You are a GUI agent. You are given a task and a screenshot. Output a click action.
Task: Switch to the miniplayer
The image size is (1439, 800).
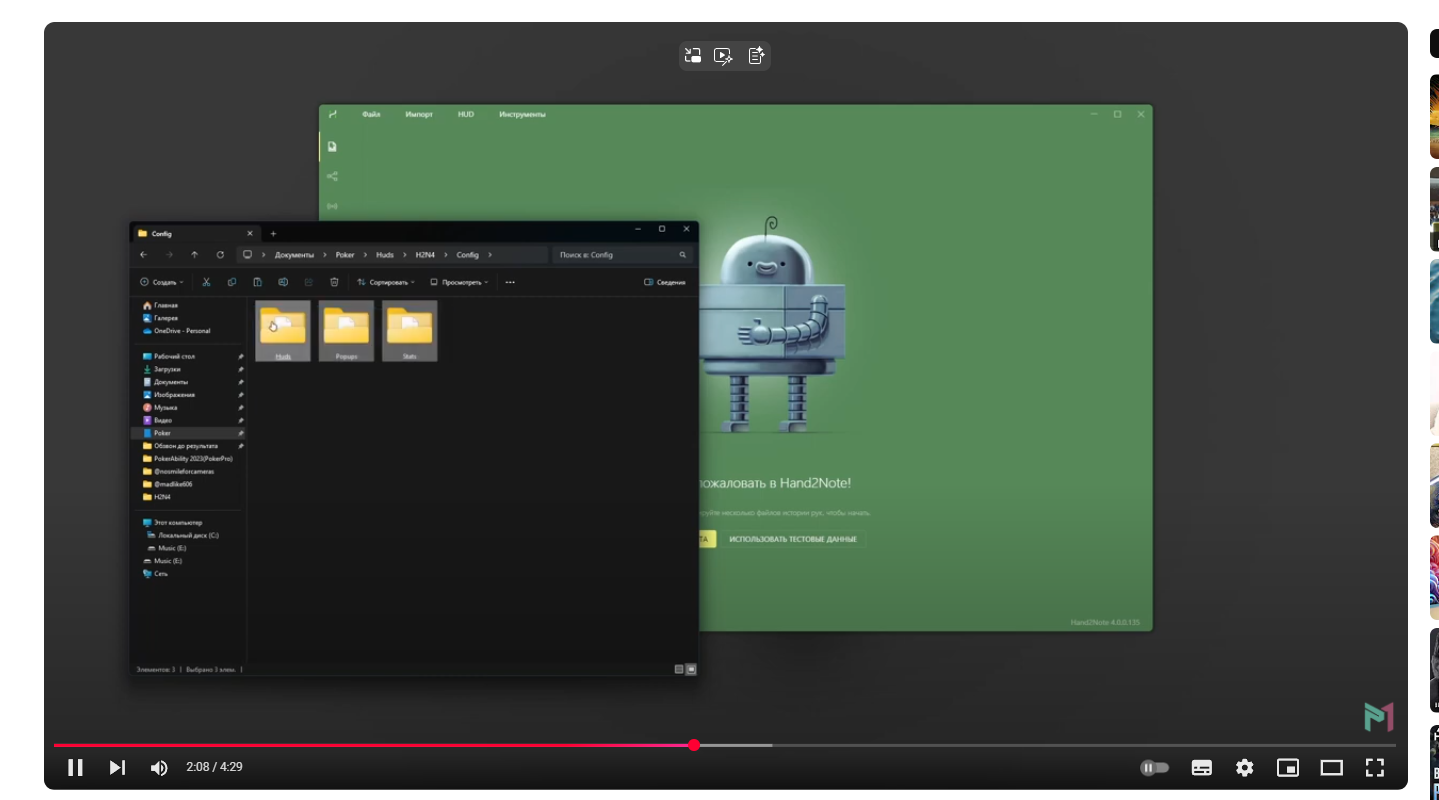point(1288,768)
